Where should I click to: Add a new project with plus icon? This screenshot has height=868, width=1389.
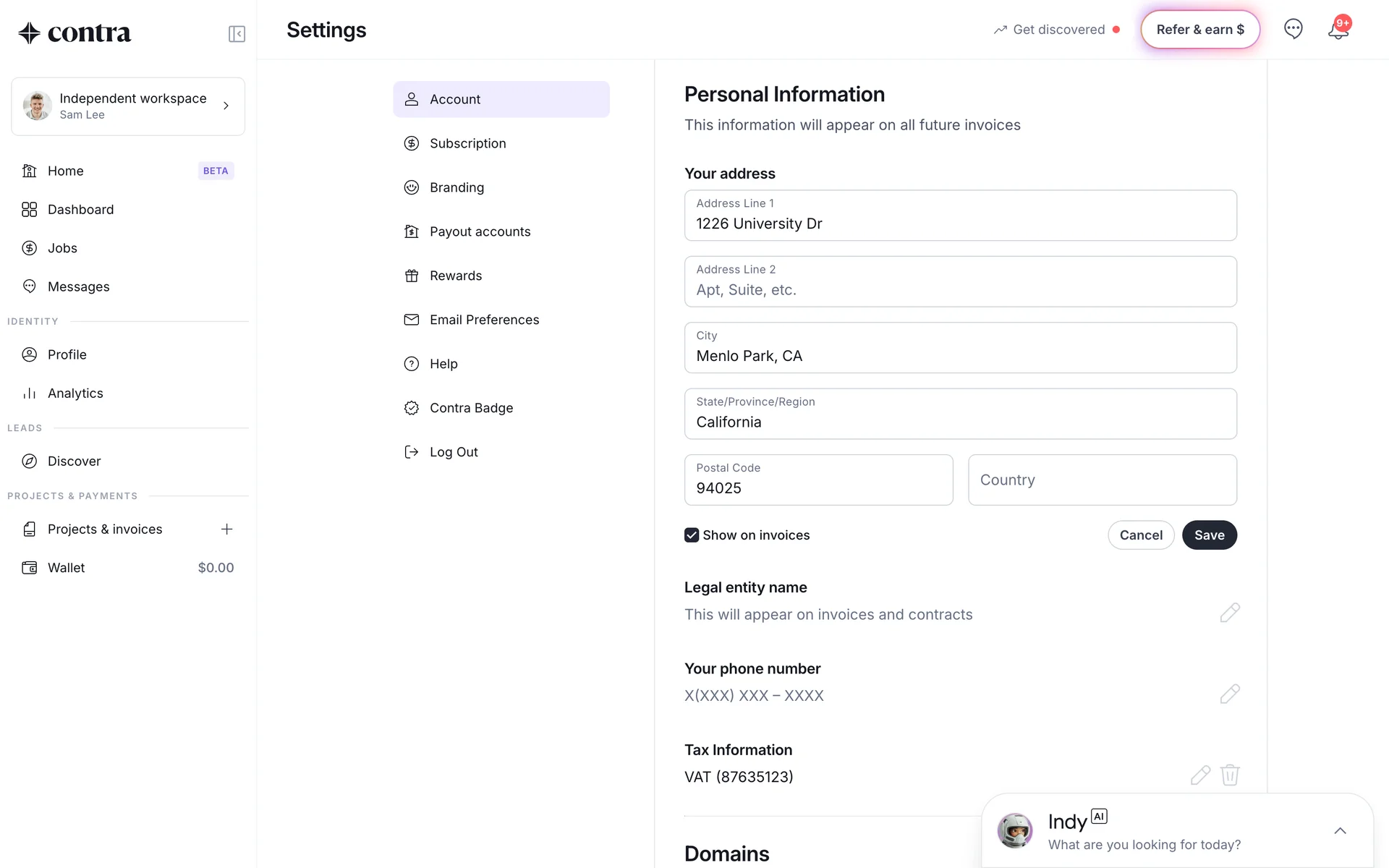[226, 529]
